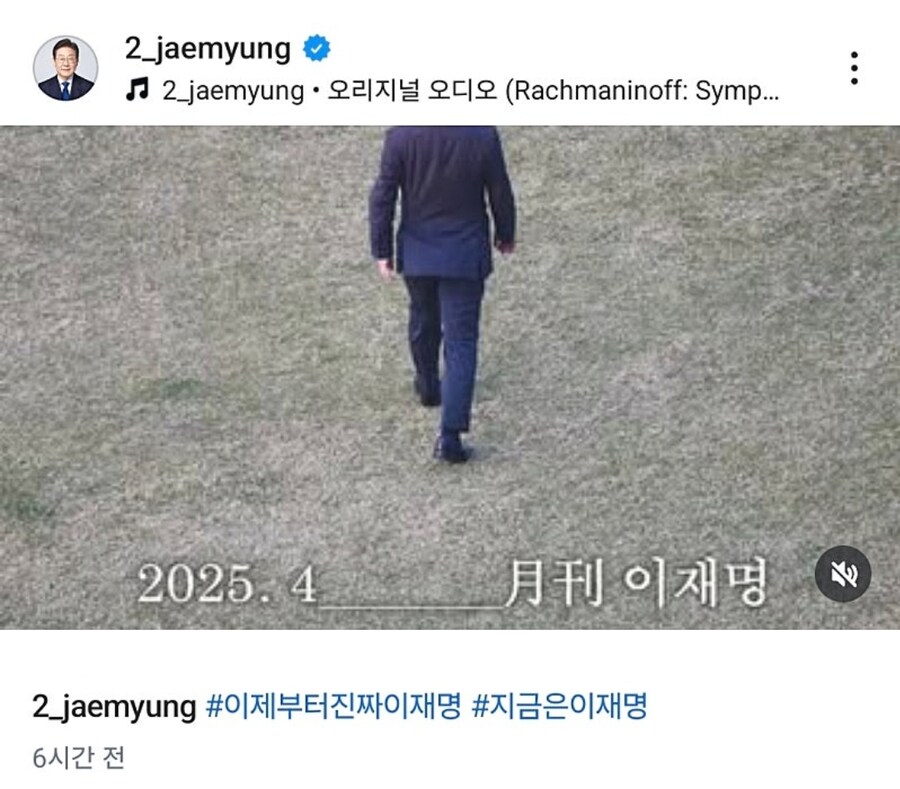Click the grass area right of the man

(706, 333)
